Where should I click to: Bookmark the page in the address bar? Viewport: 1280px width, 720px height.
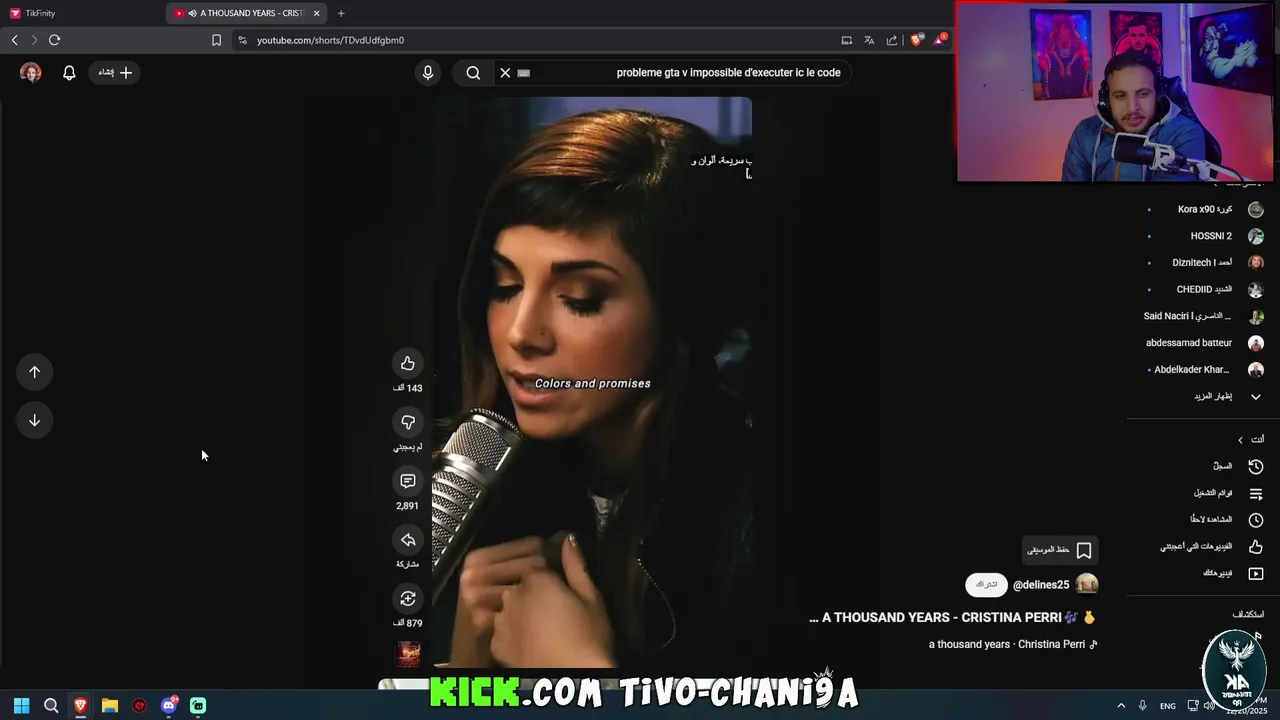click(216, 40)
